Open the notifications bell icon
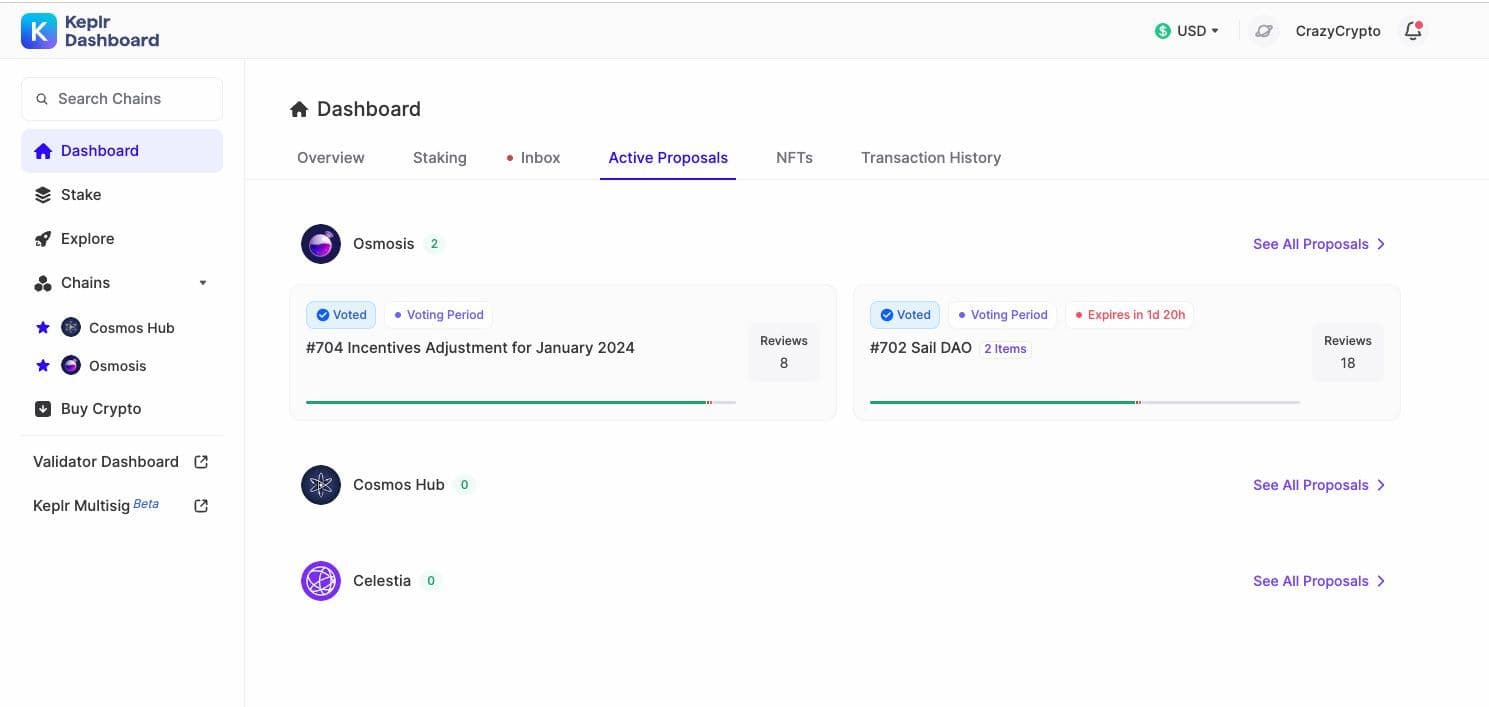Image resolution: width=1489 pixels, height=707 pixels. tap(1412, 31)
